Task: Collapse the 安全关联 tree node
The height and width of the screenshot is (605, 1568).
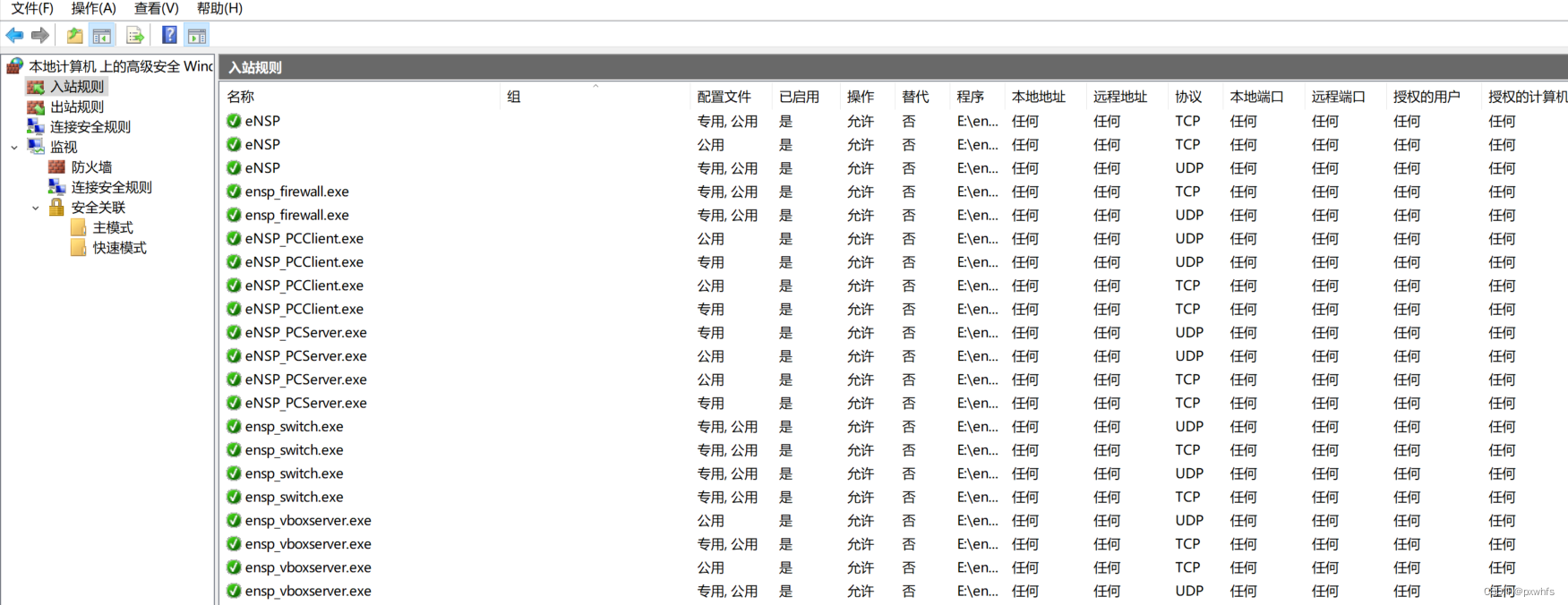Action: click(x=36, y=209)
